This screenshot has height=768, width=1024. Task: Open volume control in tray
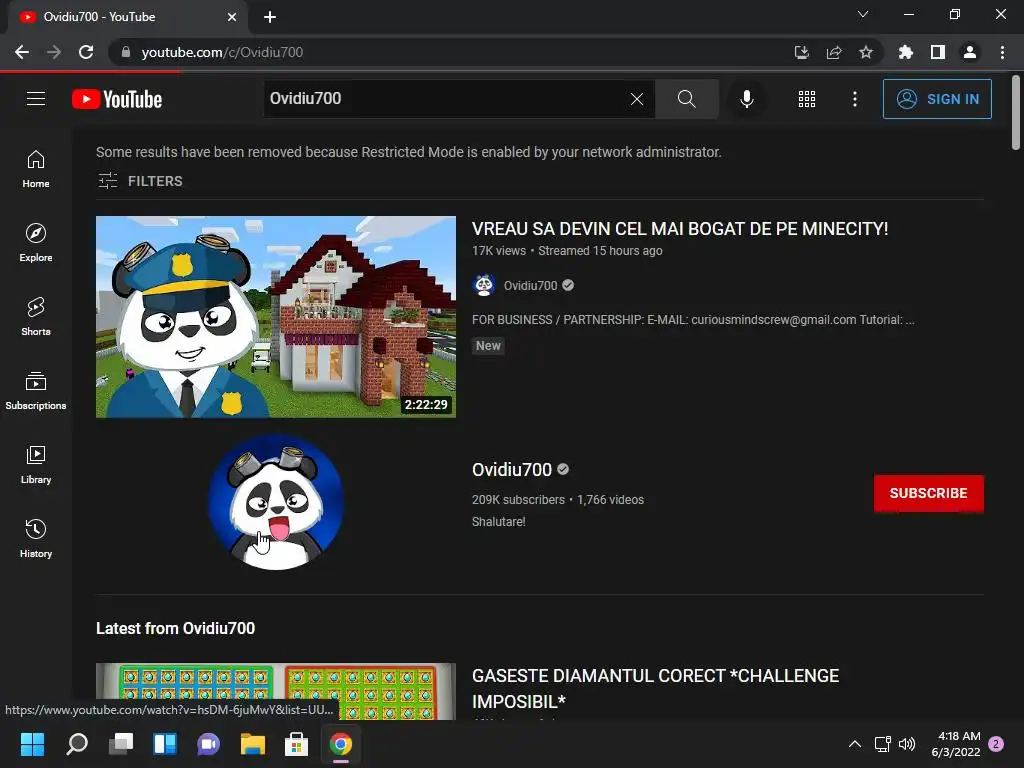tap(907, 744)
